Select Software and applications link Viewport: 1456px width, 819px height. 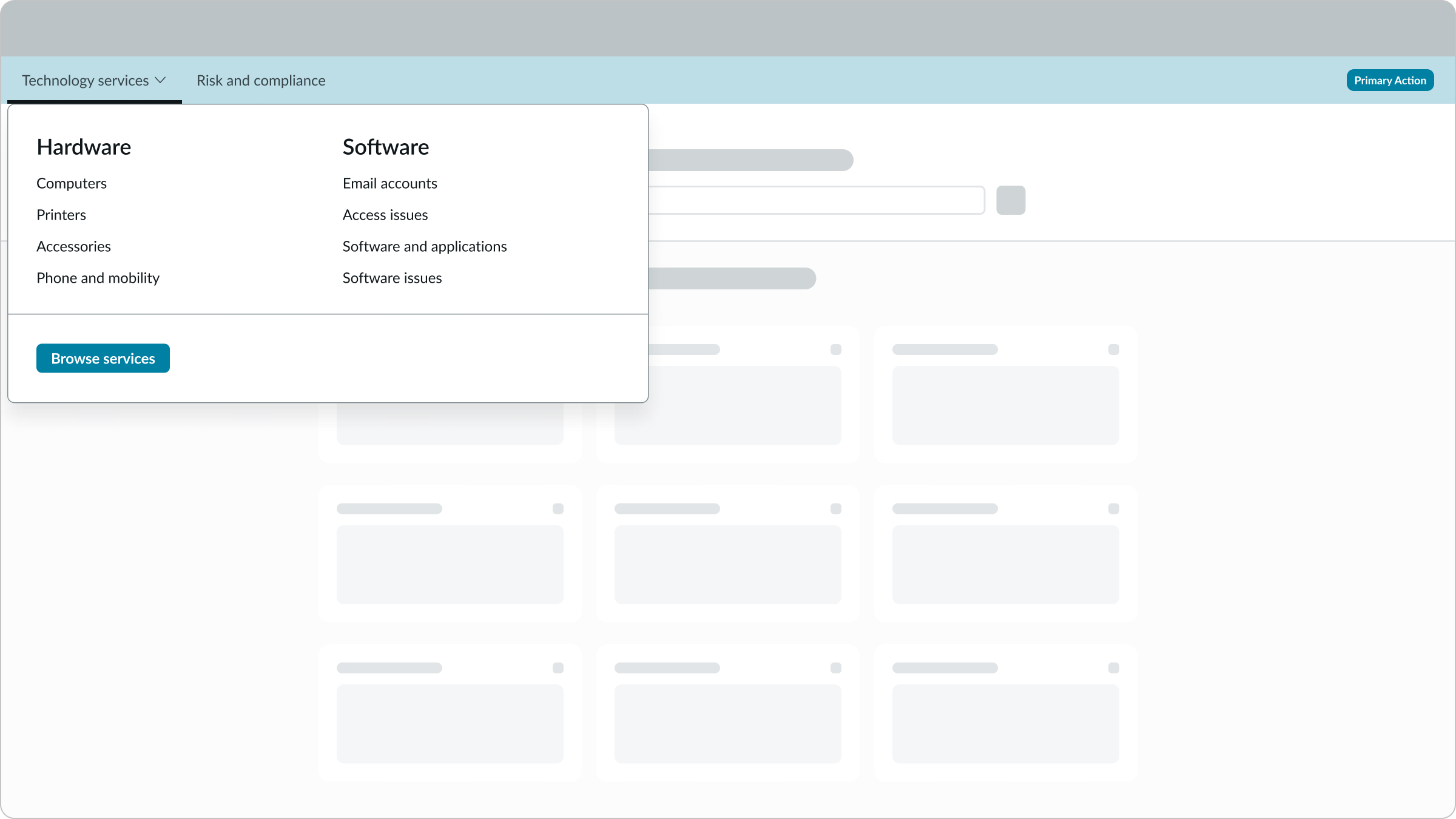pos(425,246)
